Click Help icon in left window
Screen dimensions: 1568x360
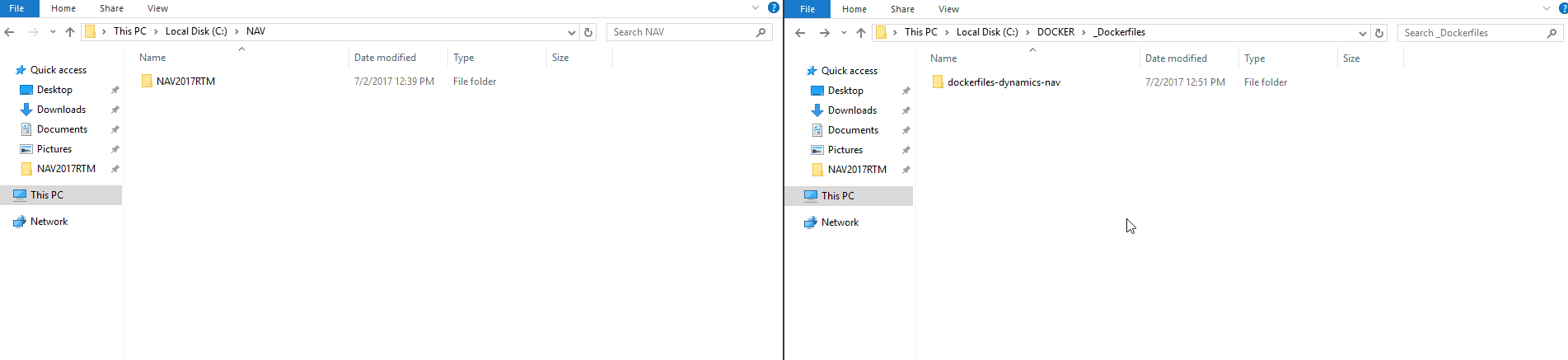click(773, 7)
